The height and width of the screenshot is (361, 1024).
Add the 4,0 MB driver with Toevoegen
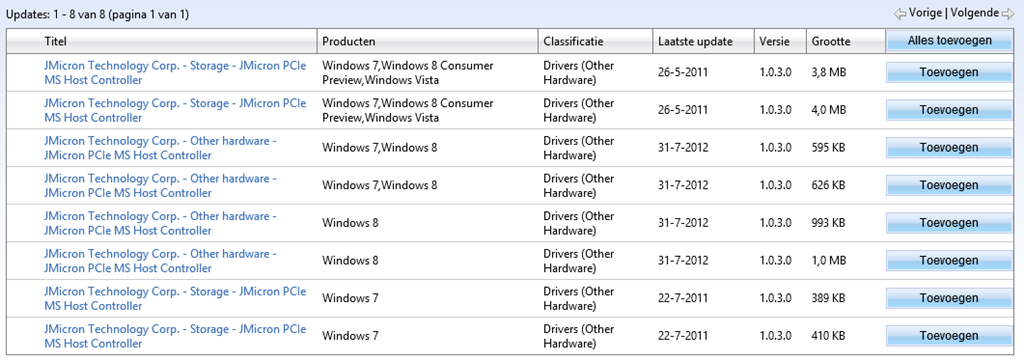coord(950,110)
